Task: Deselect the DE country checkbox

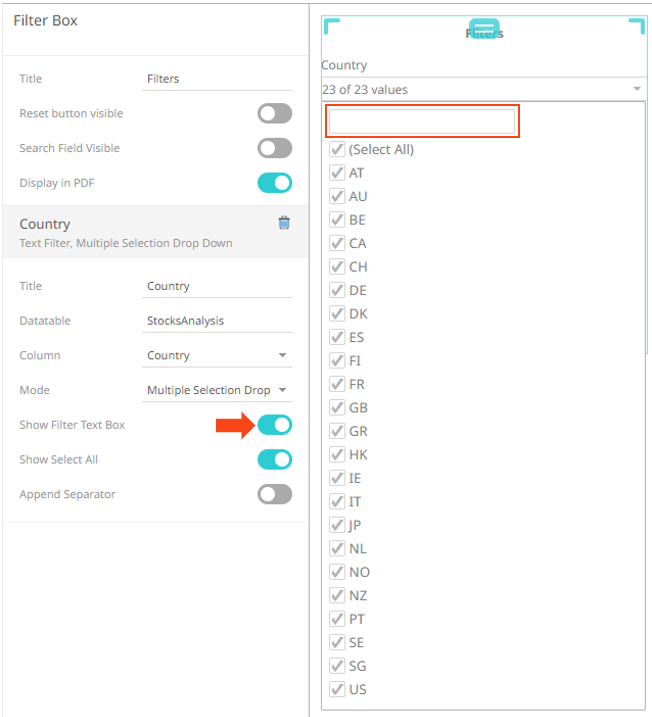Action: click(337, 290)
